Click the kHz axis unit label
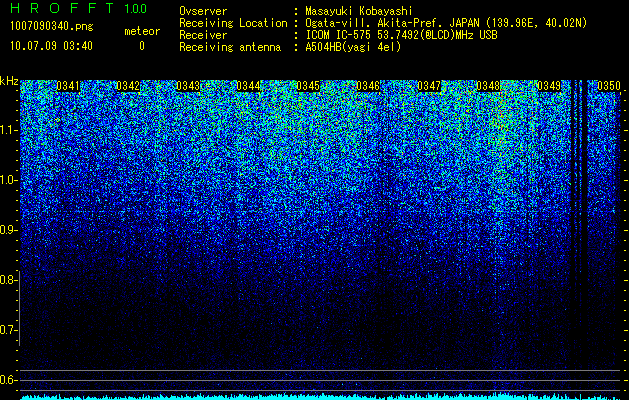The height and width of the screenshot is (400, 629). [x=9, y=81]
